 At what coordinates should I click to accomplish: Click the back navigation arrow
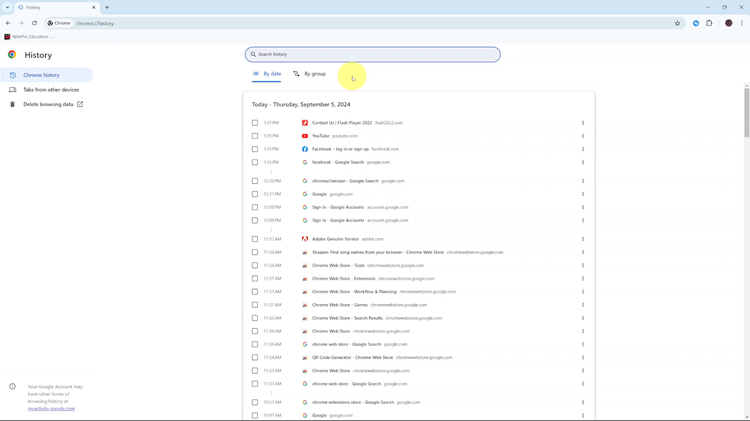point(8,23)
